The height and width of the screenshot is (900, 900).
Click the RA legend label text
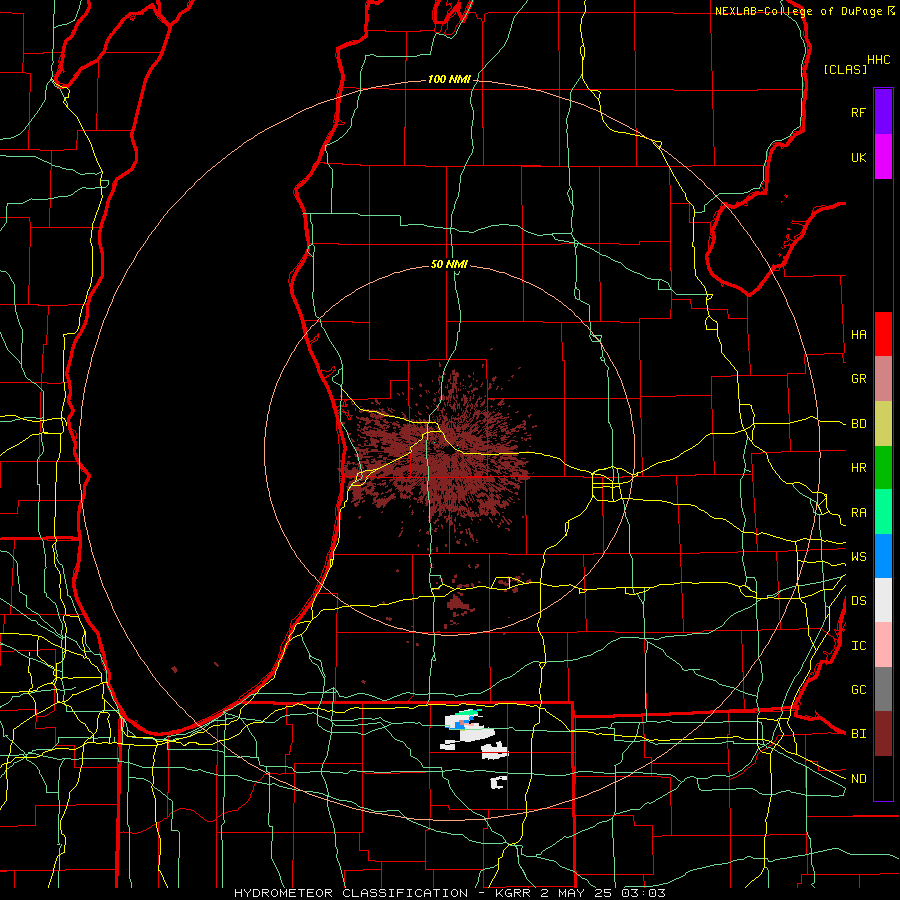[x=859, y=512]
